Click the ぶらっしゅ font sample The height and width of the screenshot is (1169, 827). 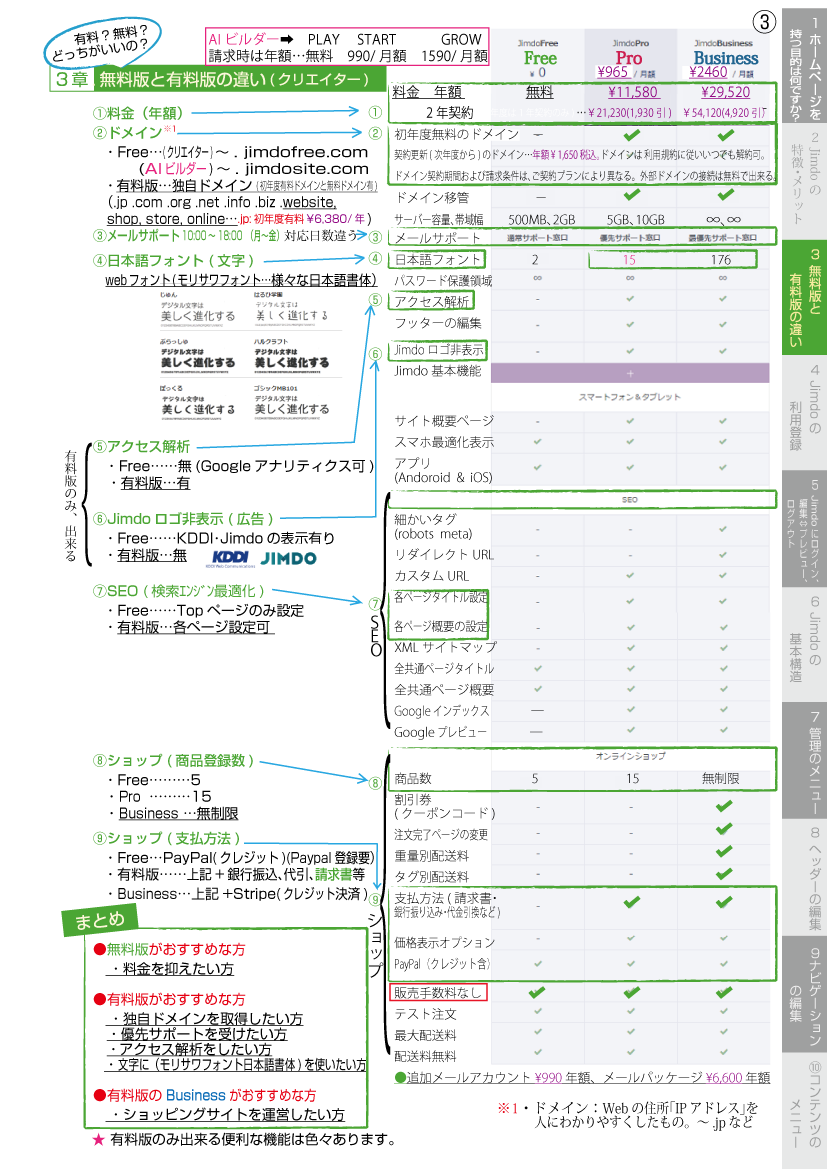click(x=198, y=356)
